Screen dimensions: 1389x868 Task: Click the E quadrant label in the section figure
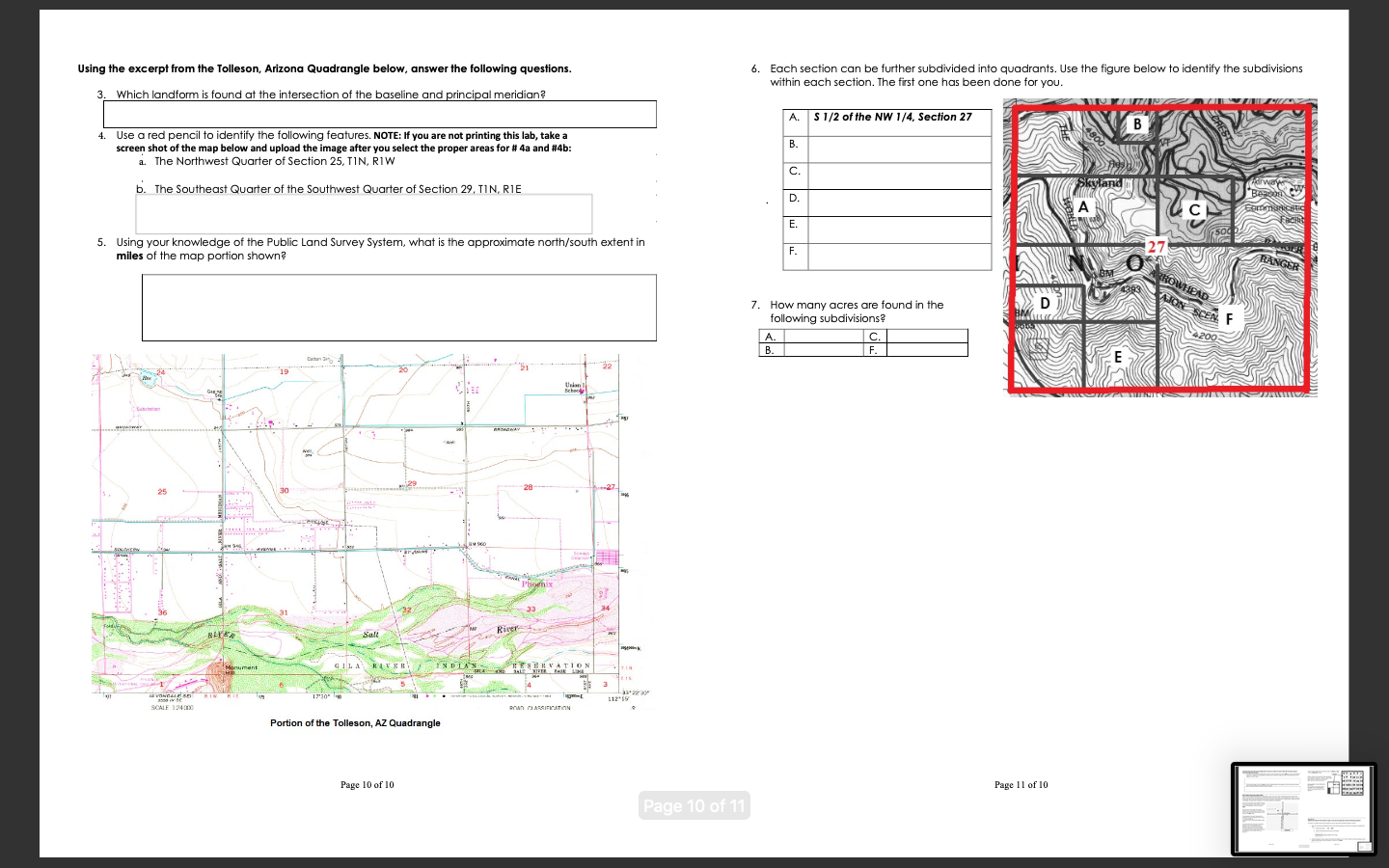click(x=1117, y=358)
